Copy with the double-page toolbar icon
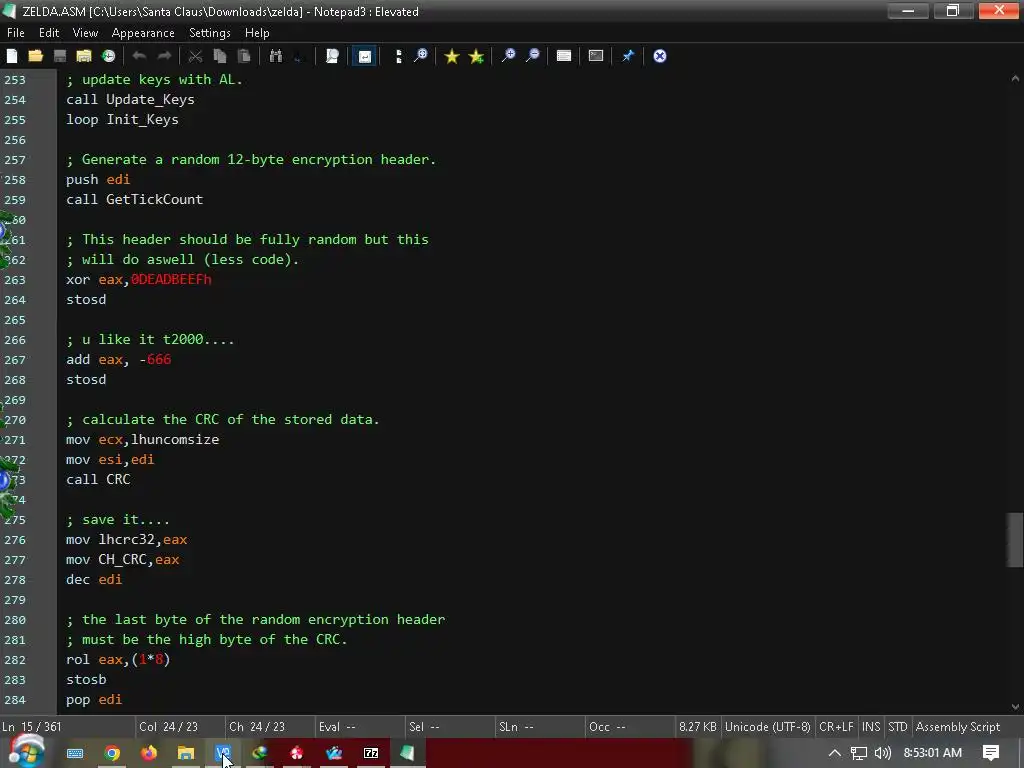The image size is (1024, 768). 219,56
